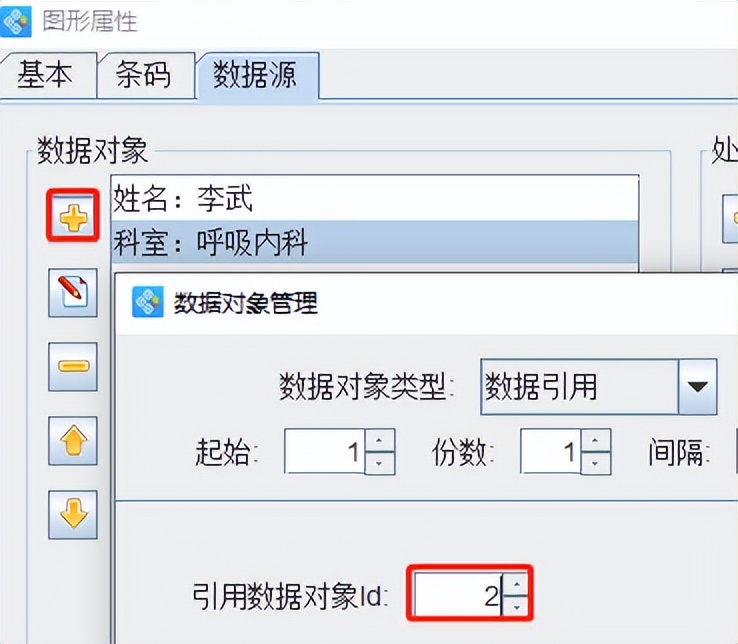Increase the 份数 value with up arrow

tap(595, 440)
